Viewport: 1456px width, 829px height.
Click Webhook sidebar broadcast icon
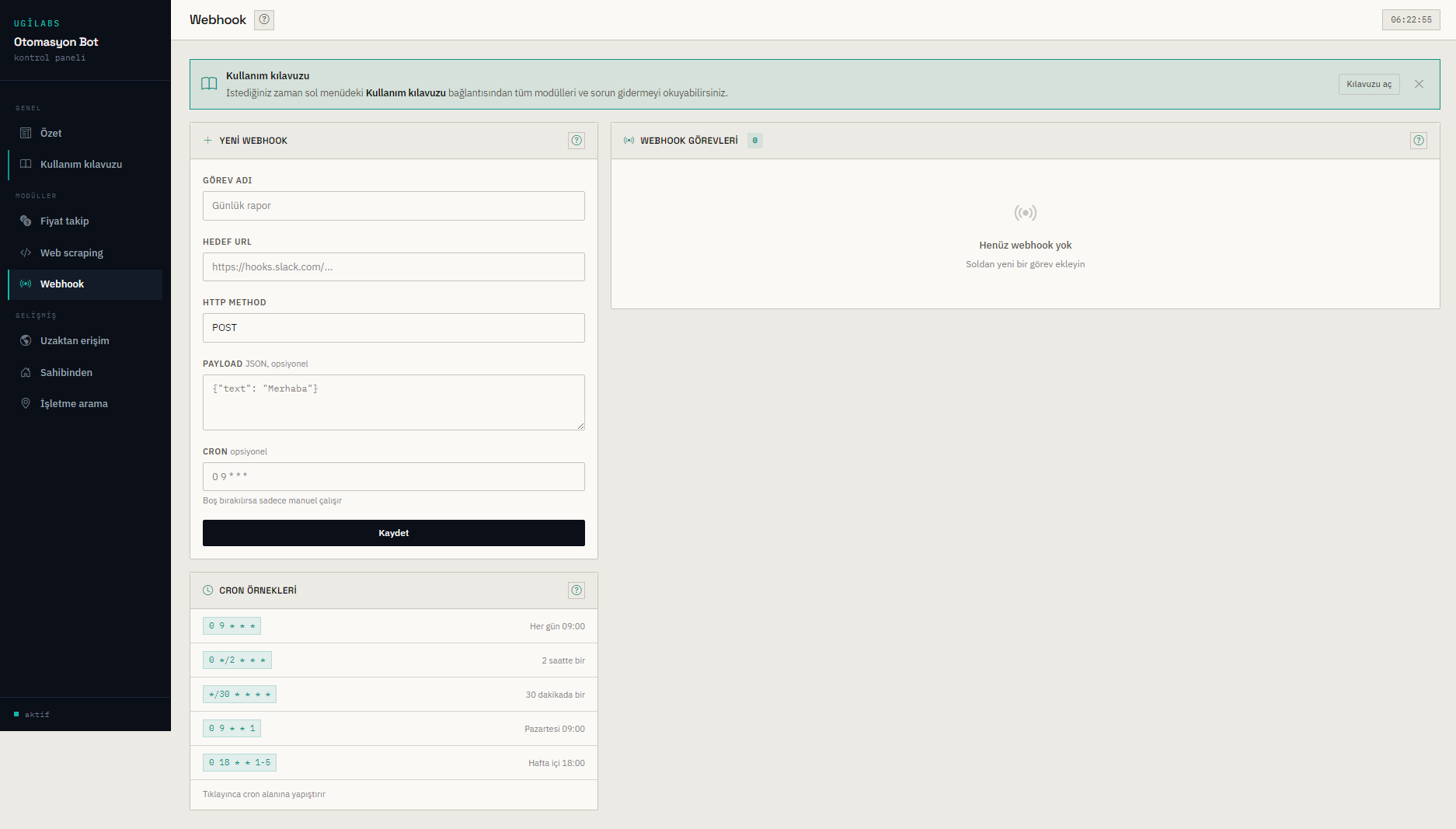coord(26,284)
